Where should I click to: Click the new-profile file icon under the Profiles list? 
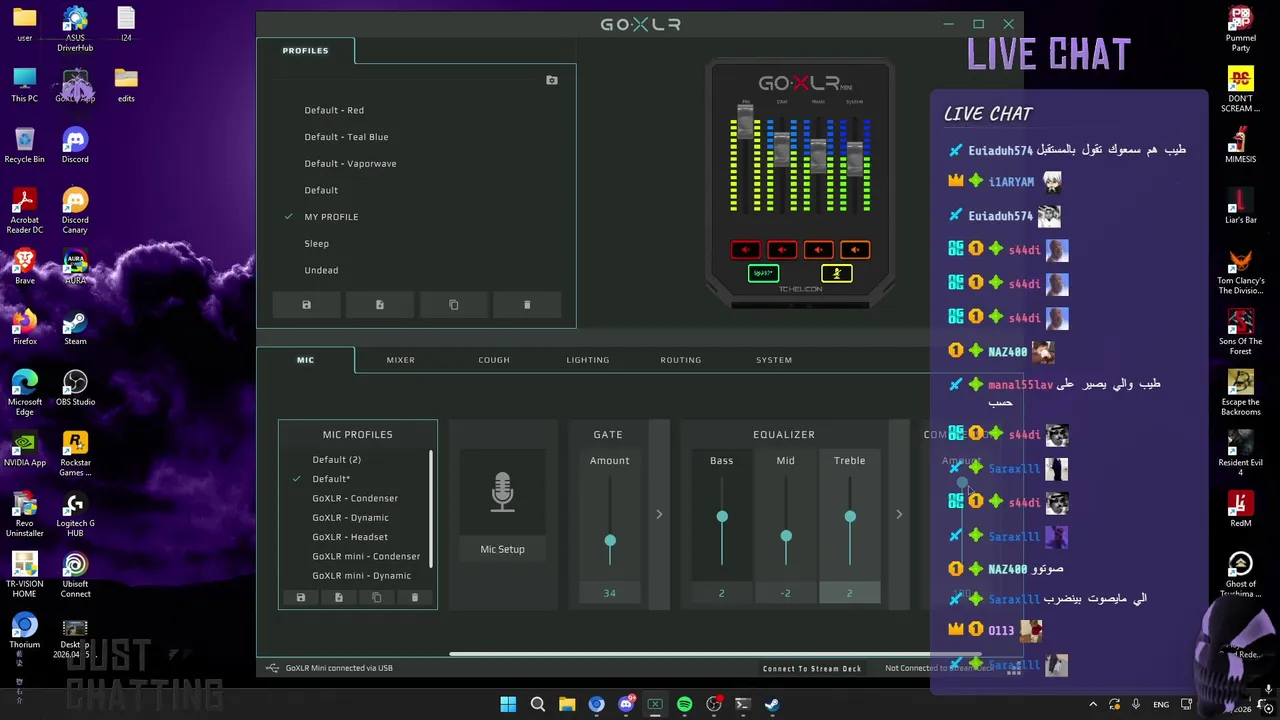[x=380, y=305]
